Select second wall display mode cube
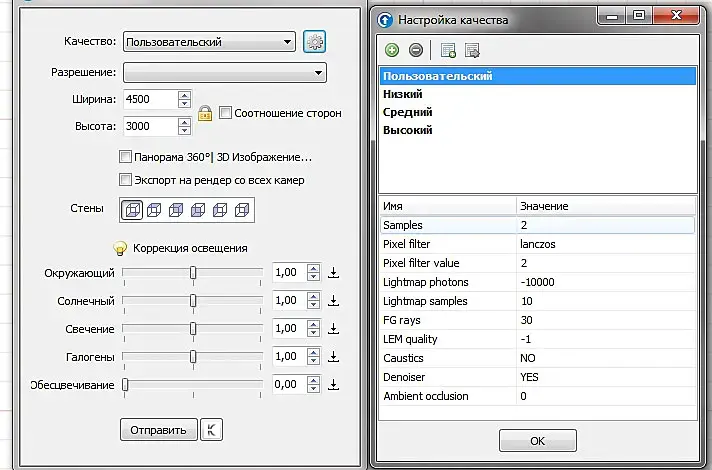The width and height of the screenshot is (712, 470). click(x=154, y=210)
